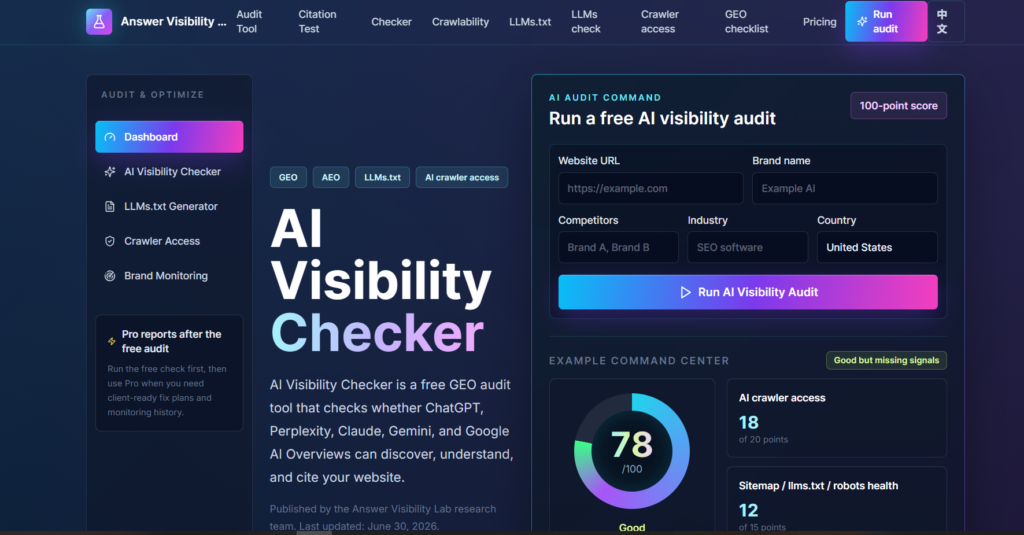Click the EXAMPLE COMMAND CENTER label
1024x535 pixels.
point(639,361)
